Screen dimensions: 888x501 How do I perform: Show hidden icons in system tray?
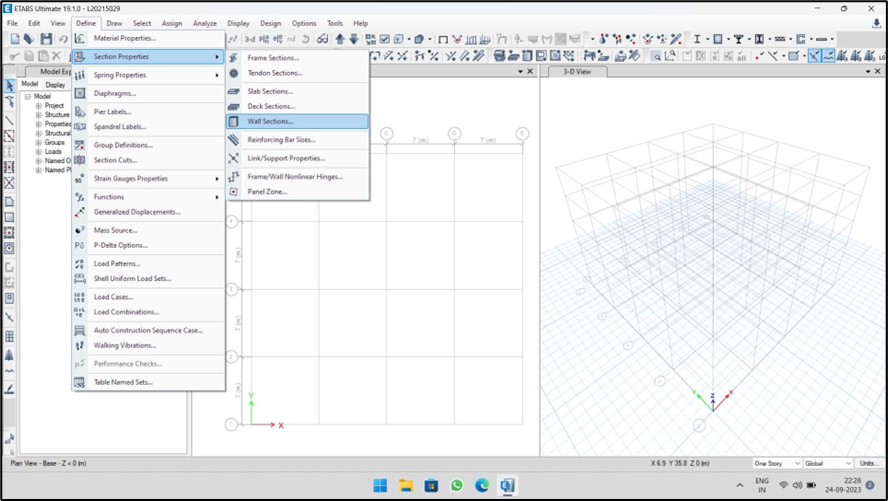740,485
